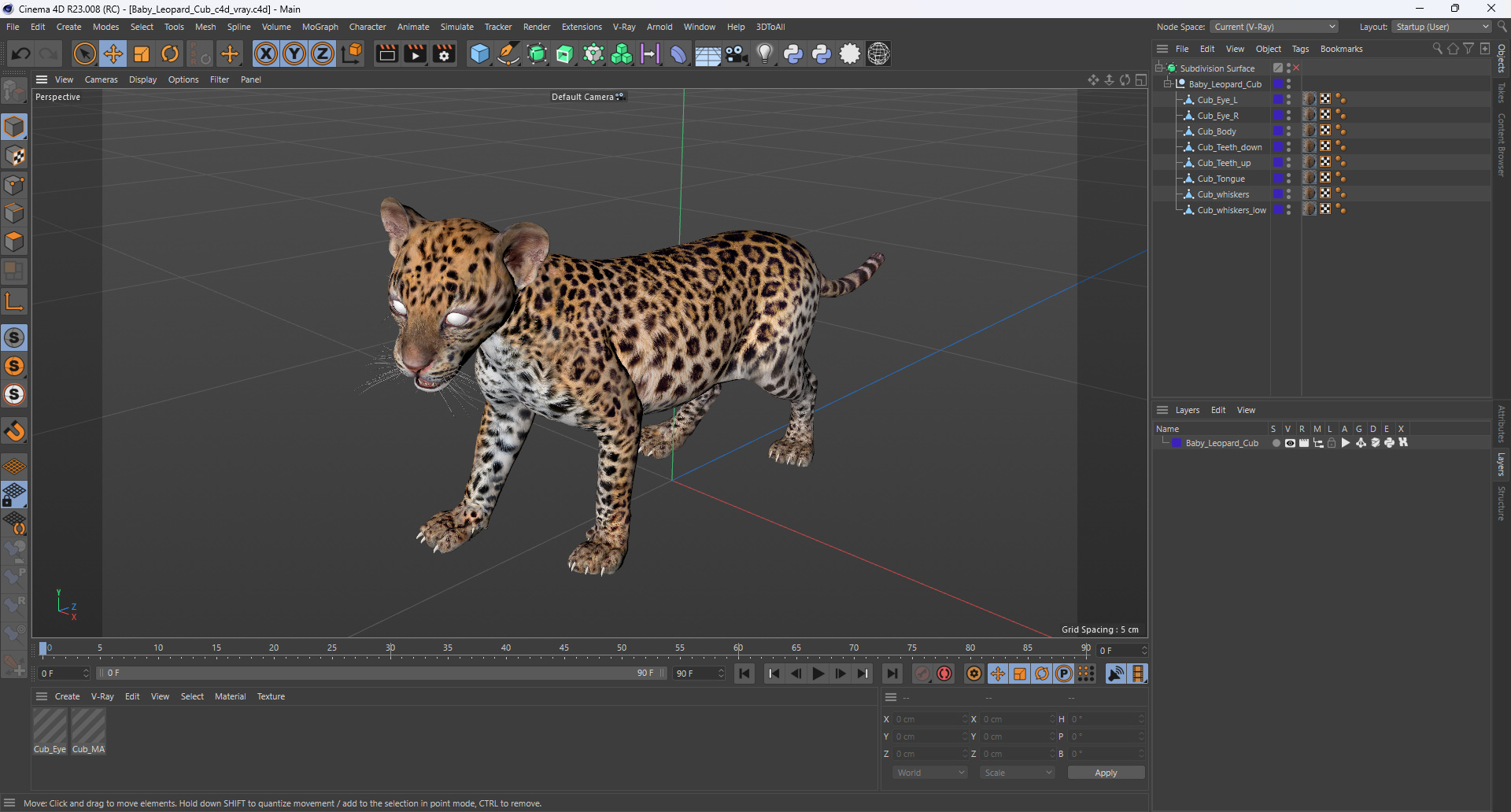Open the Scale mode dropdown
The image size is (1511, 812).
(x=1018, y=773)
